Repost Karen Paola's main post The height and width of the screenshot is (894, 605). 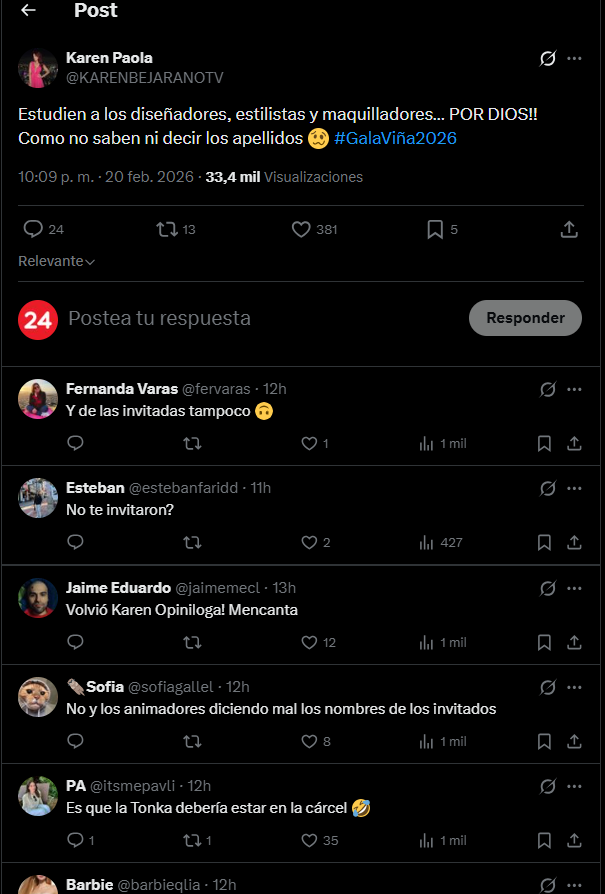click(x=167, y=230)
